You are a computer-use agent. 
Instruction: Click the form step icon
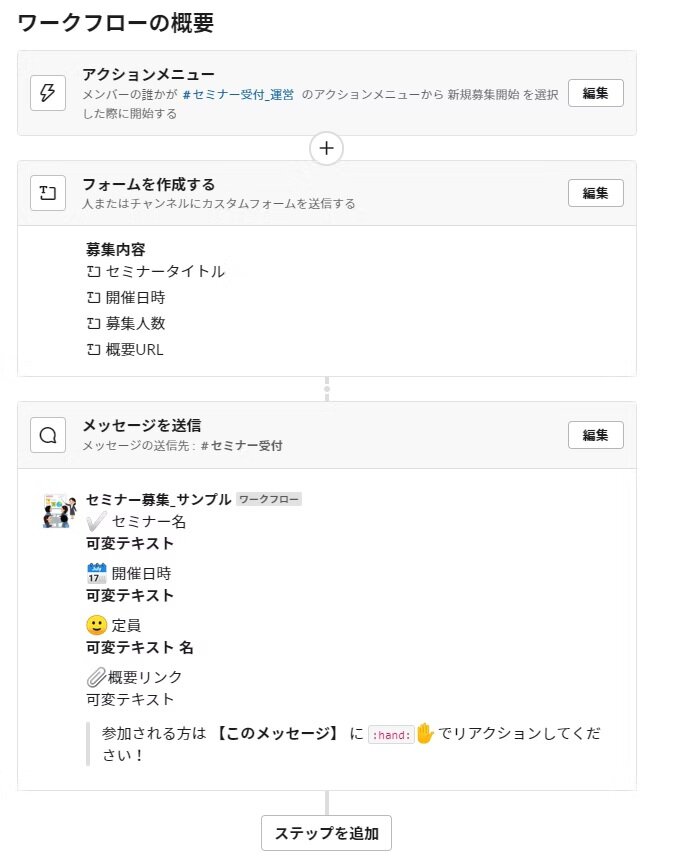[x=47, y=193]
